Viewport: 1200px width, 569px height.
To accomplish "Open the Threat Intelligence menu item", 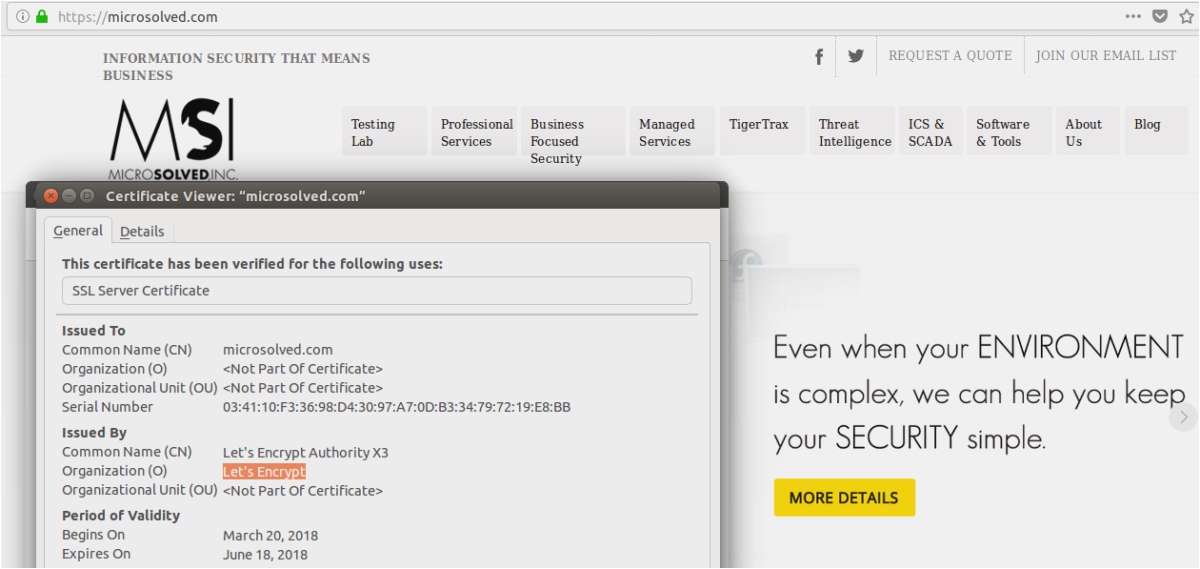I will click(853, 132).
